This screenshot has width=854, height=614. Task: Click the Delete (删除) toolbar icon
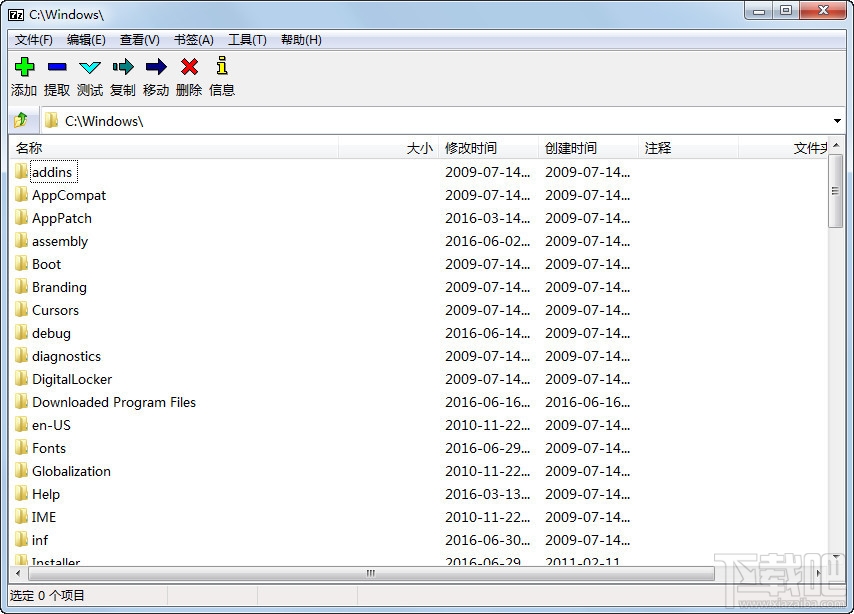(x=188, y=66)
